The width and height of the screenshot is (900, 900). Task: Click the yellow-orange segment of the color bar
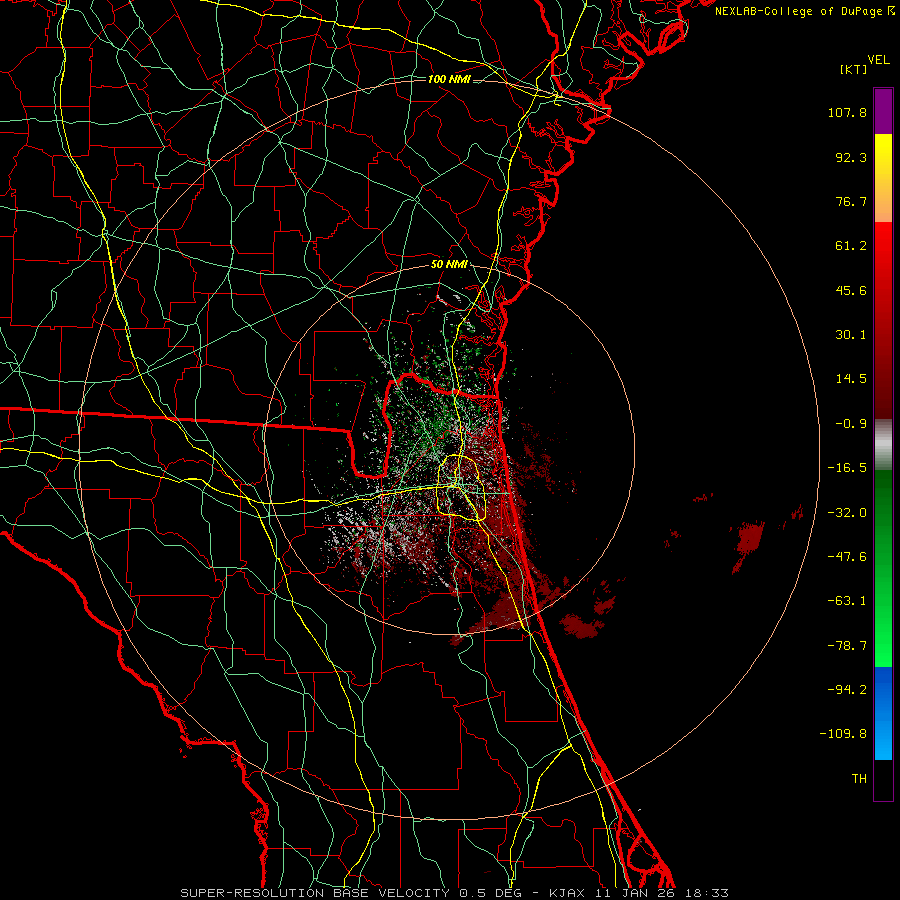883,178
